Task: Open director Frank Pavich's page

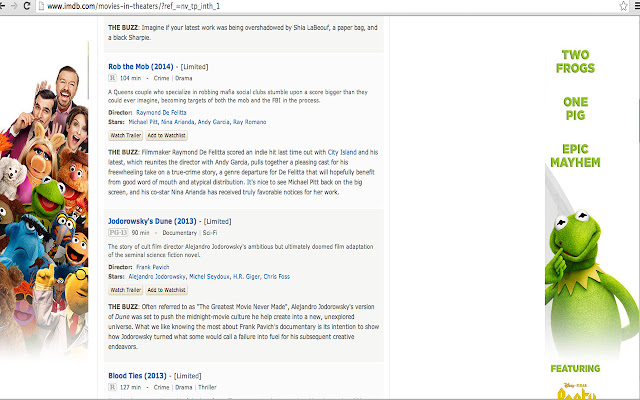Action: (153, 267)
